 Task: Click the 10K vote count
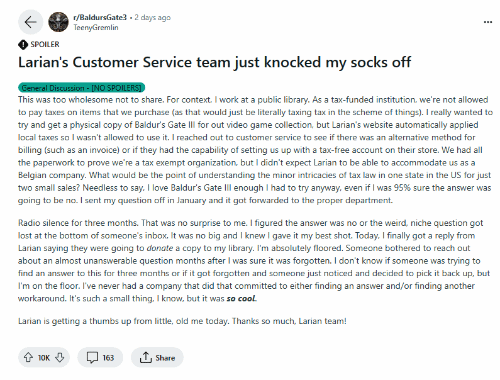[44, 358]
